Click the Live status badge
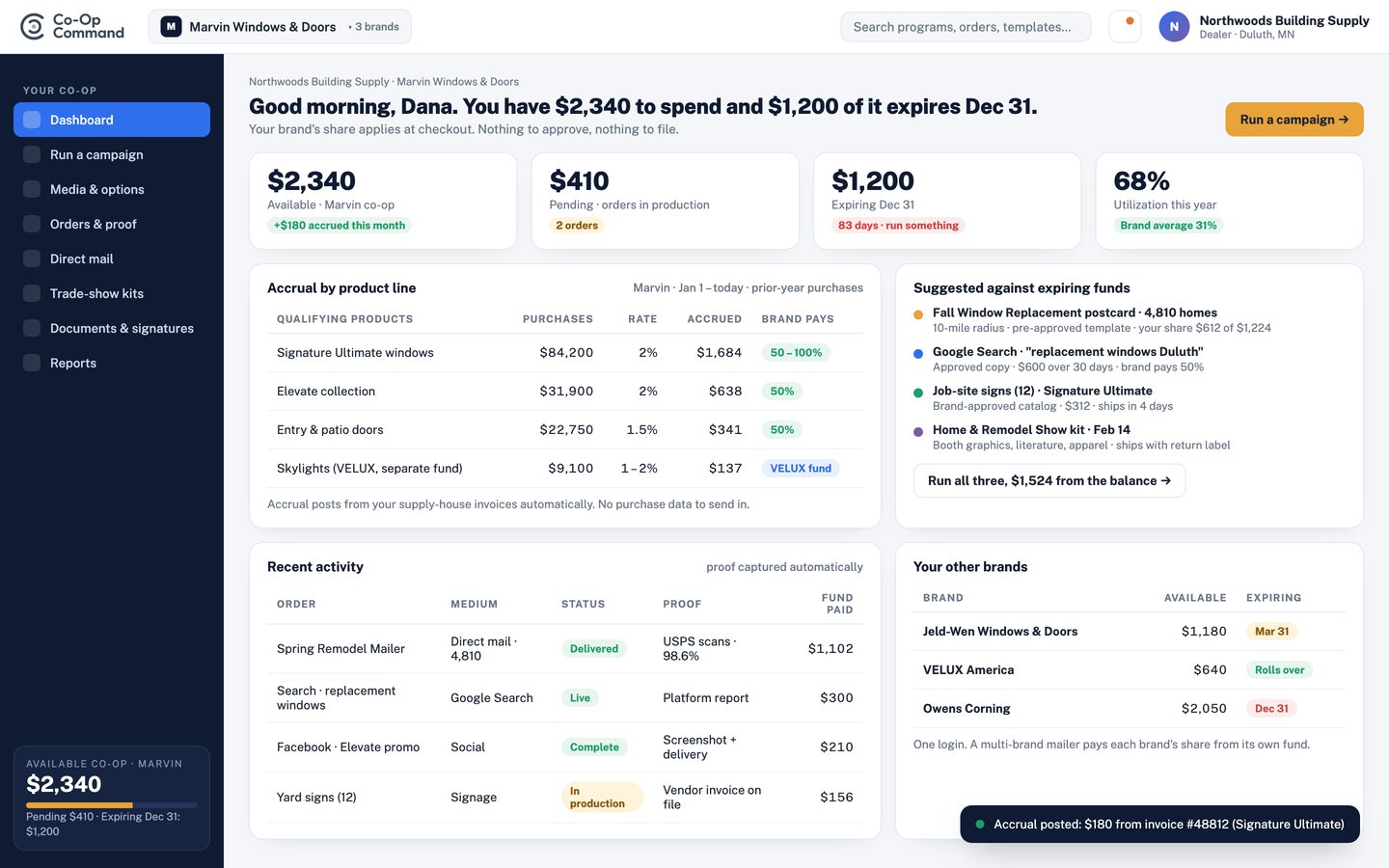This screenshot has height=868, width=1389. coord(580,698)
